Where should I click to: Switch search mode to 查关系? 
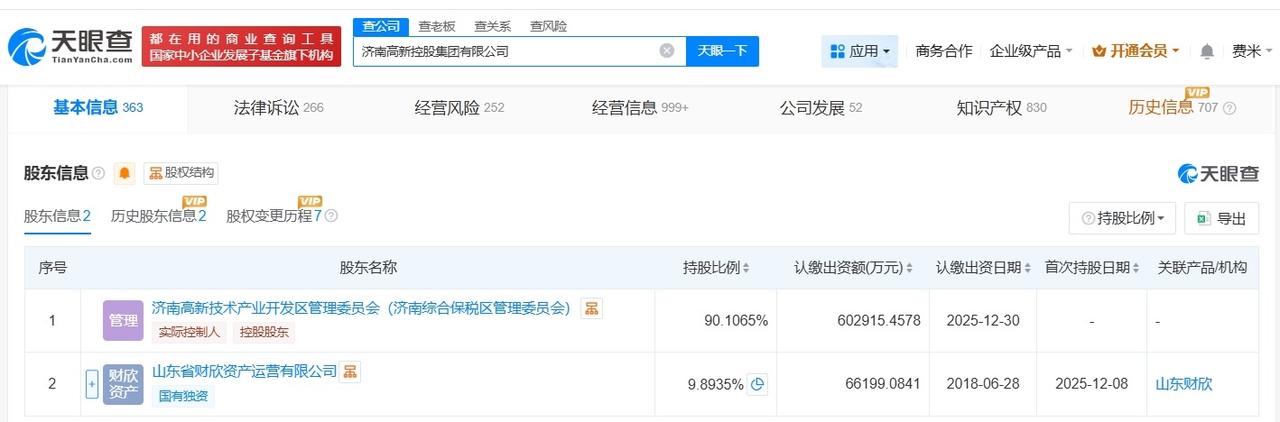[x=492, y=26]
